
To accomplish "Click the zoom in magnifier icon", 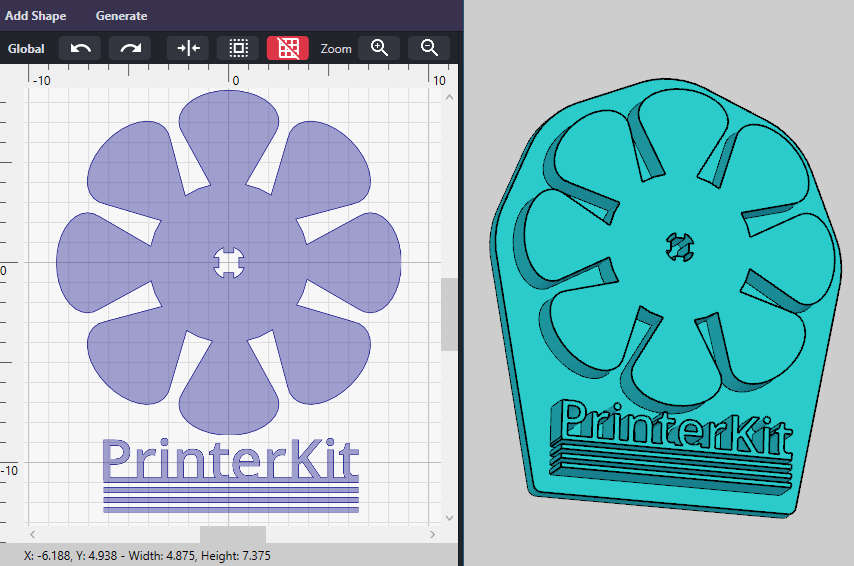I will pyautogui.click(x=379, y=48).
